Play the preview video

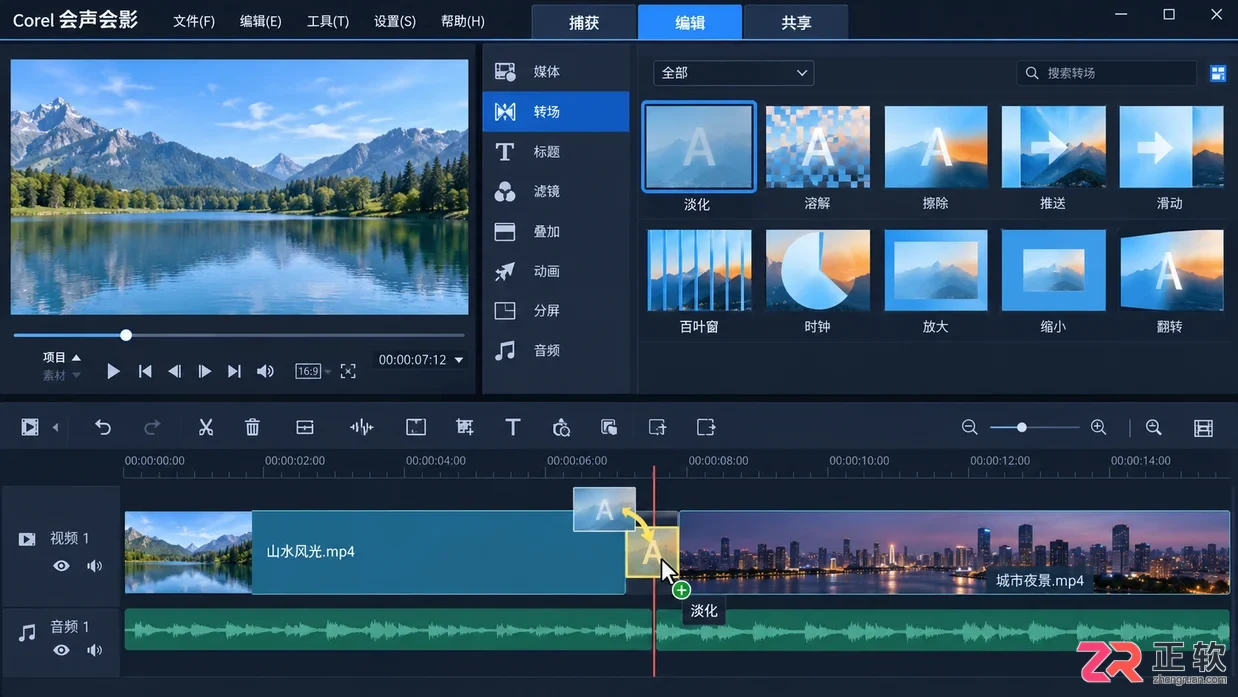coord(113,371)
